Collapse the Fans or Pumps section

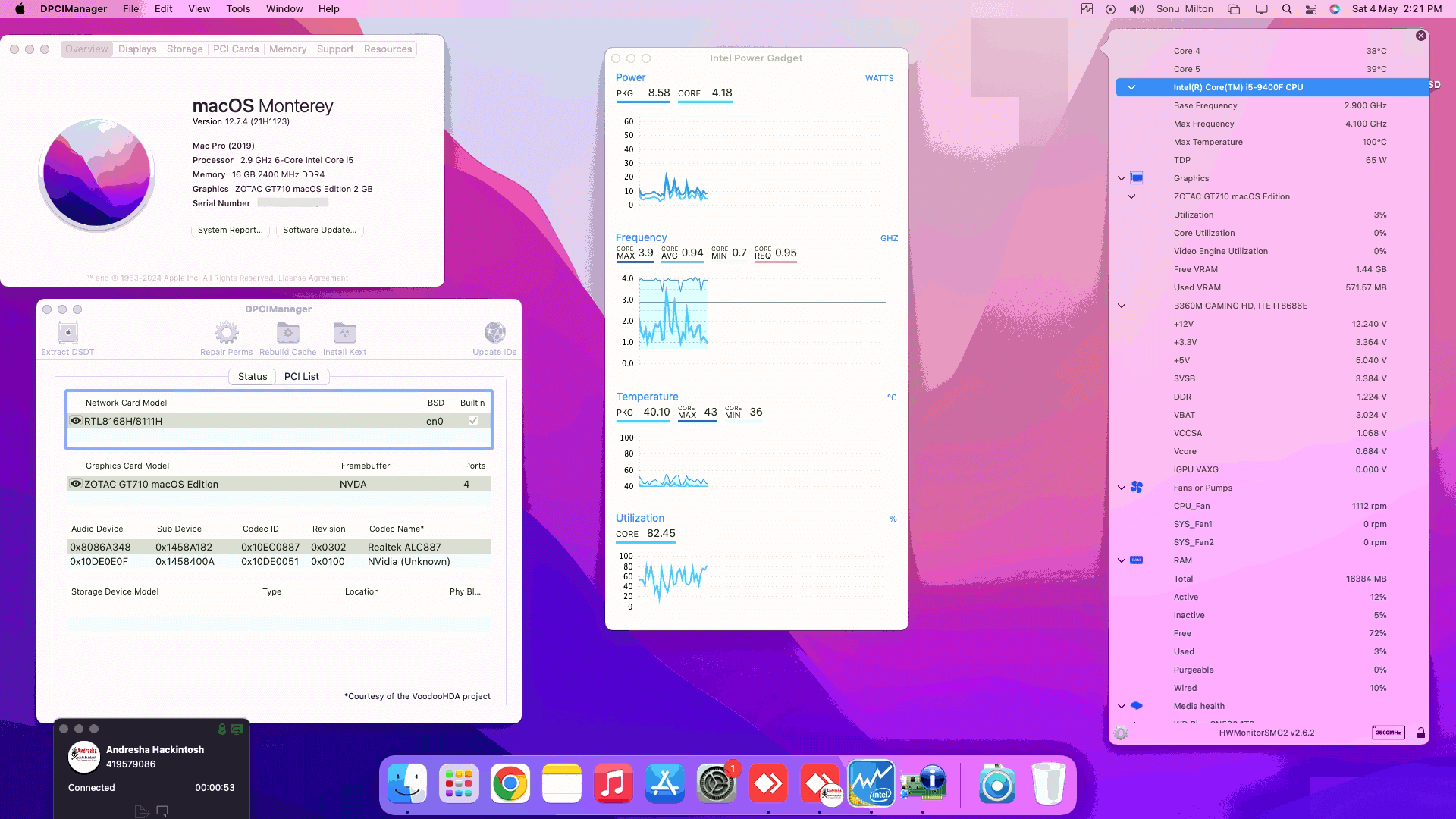[x=1122, y=488]
